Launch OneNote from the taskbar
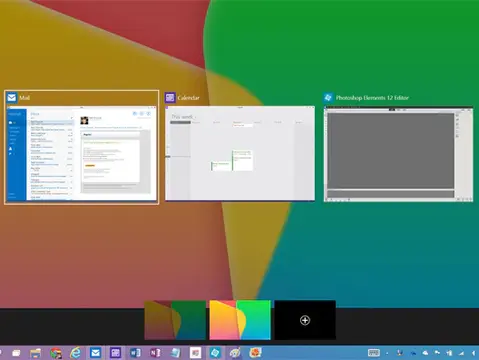The width and height of the screenshot is (479, 360). click(155, 353)
